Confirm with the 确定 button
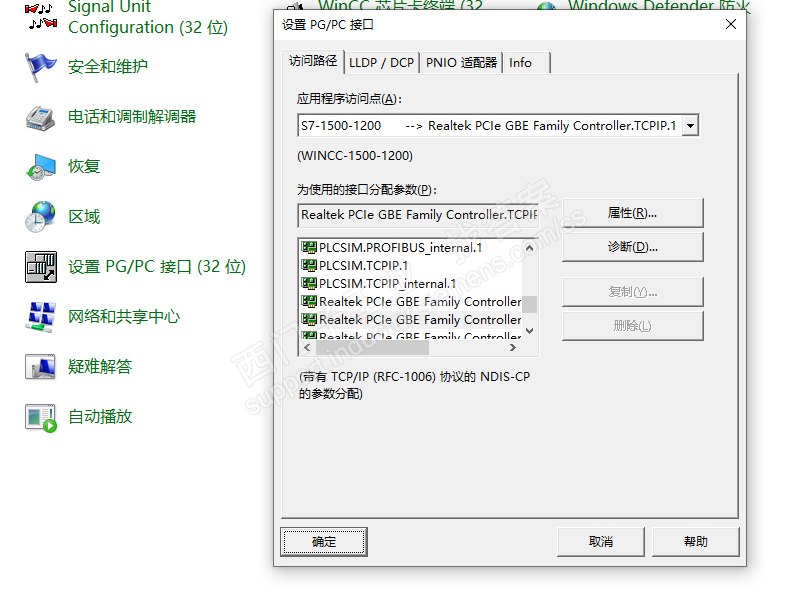The image size is (811, 591). coord(324,542)
